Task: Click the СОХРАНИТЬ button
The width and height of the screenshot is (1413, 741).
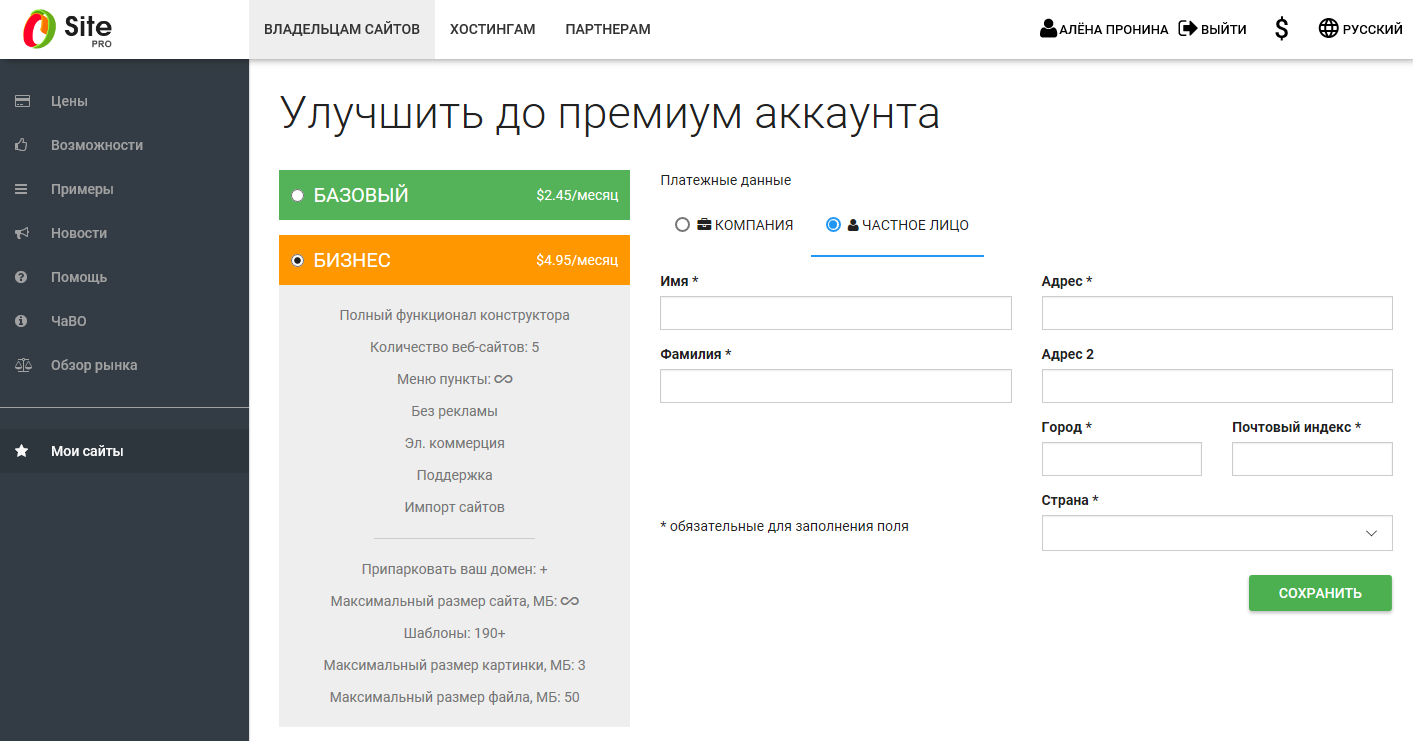Action: click(1319, 592)
